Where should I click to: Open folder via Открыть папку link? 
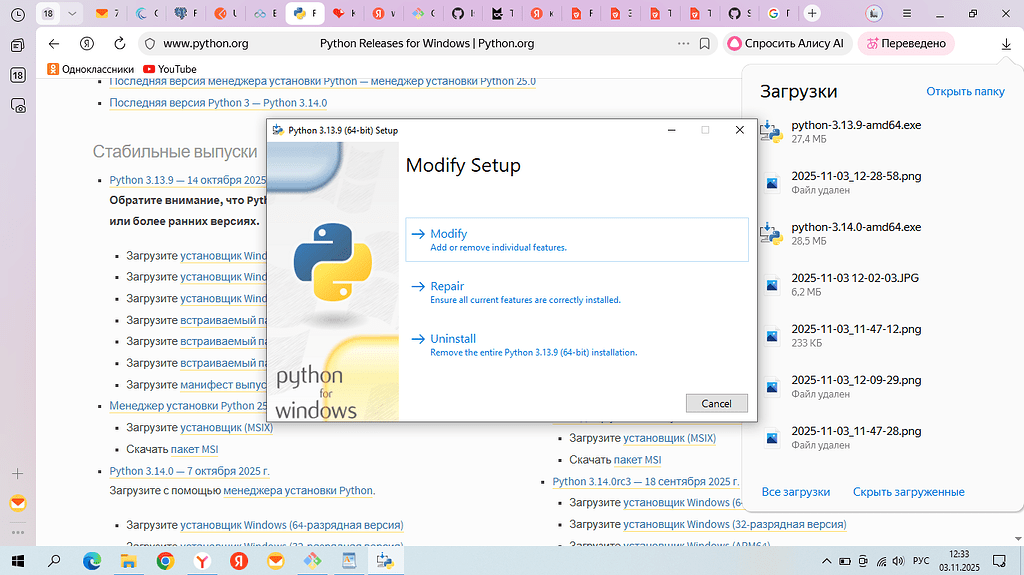[x=965, y=91]
